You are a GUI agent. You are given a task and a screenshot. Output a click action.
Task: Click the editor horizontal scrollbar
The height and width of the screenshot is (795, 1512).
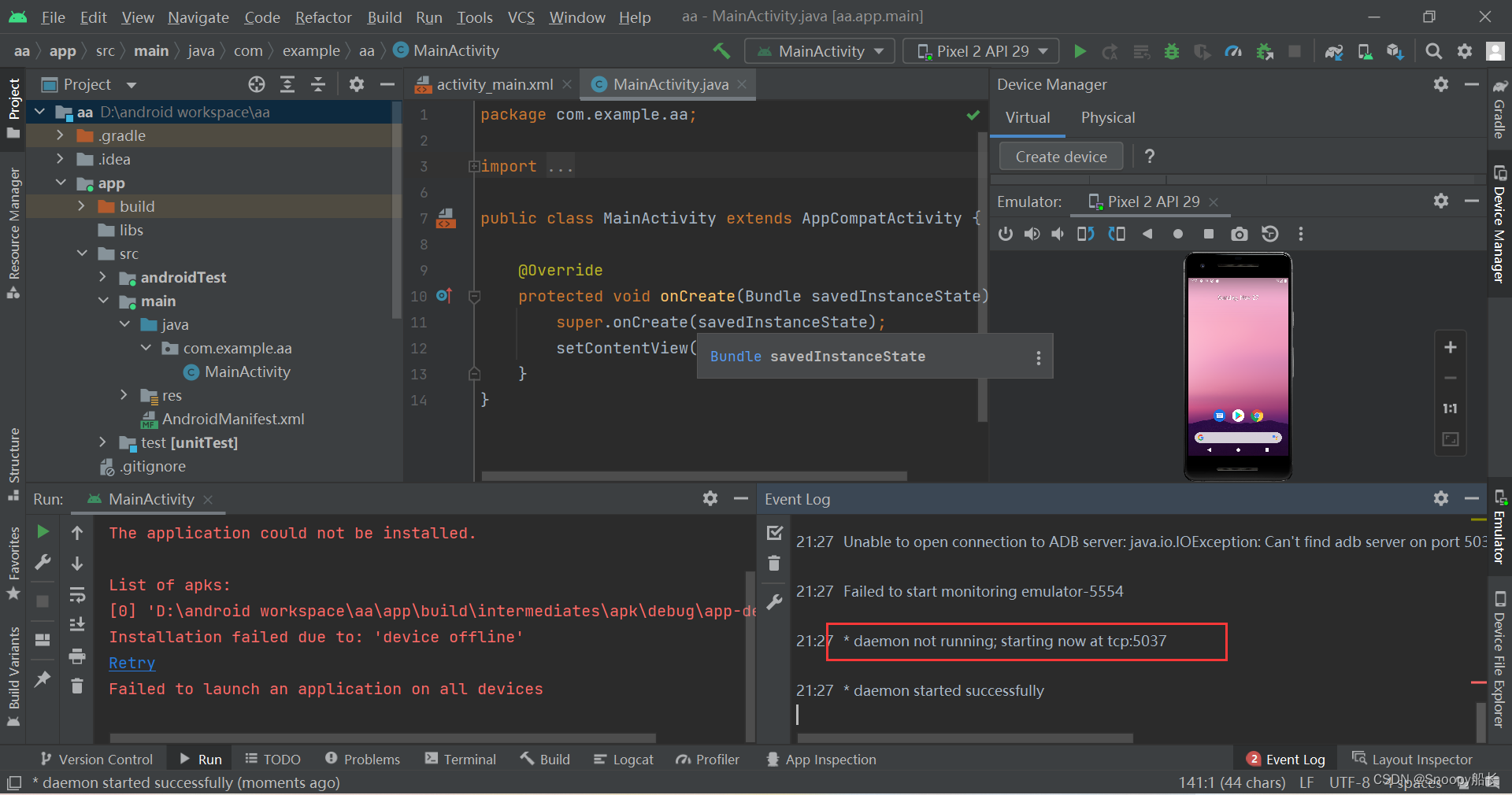(x=694, y=476)
